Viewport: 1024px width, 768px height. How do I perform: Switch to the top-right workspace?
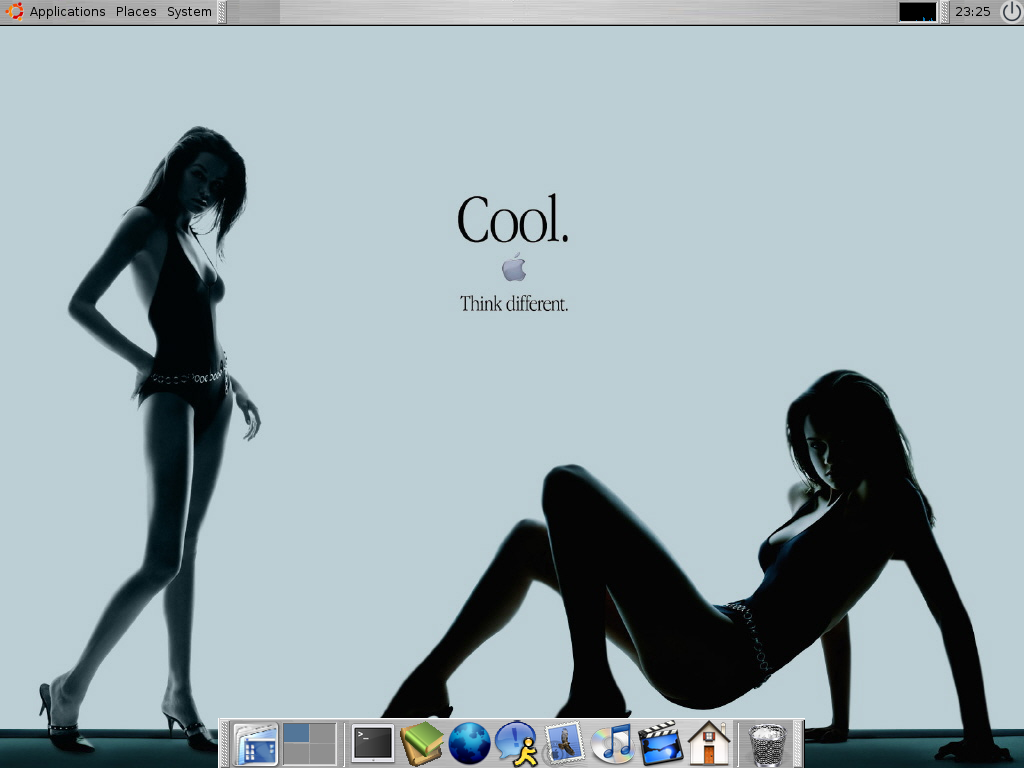coord(323,733)
